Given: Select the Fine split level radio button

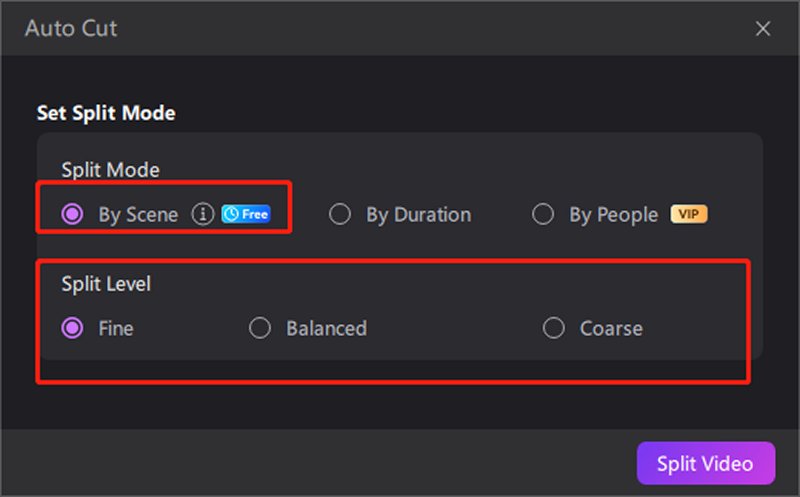Looking at the screenshot, I should coord(72,328).
